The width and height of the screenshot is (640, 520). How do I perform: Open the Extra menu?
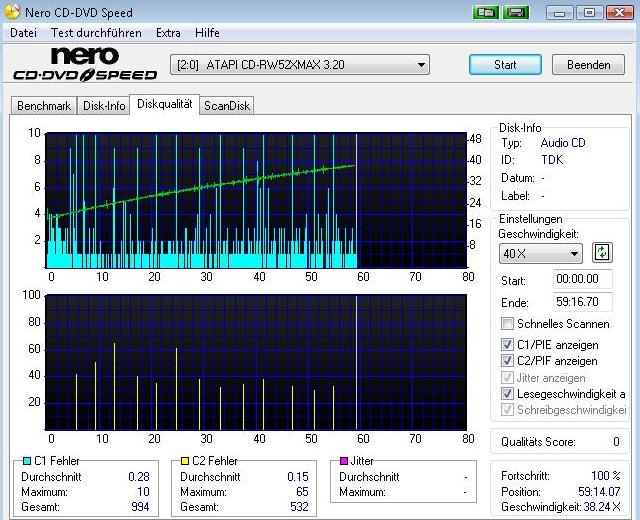pyautogui.click(x=168, y=33)
